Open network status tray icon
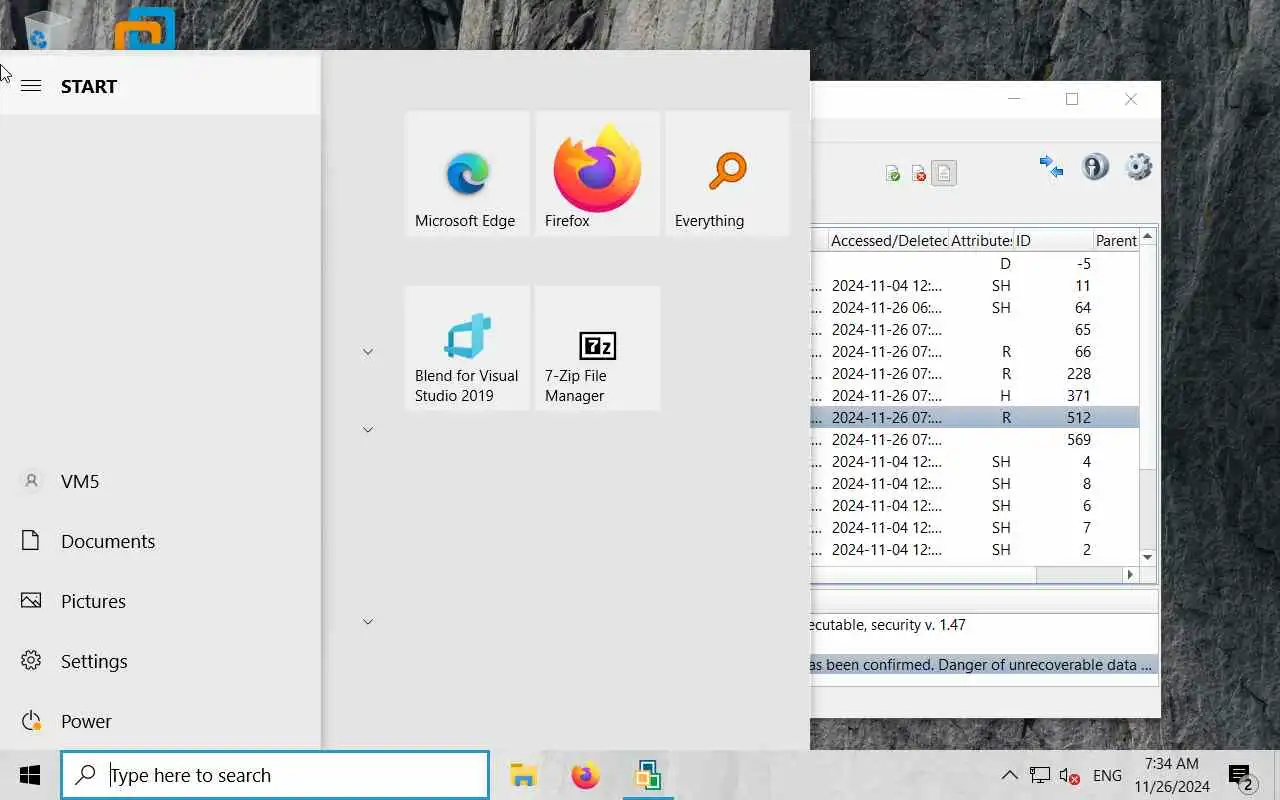The width and height of the screenshot is (1280, 800). click(x=1040, y=775)
